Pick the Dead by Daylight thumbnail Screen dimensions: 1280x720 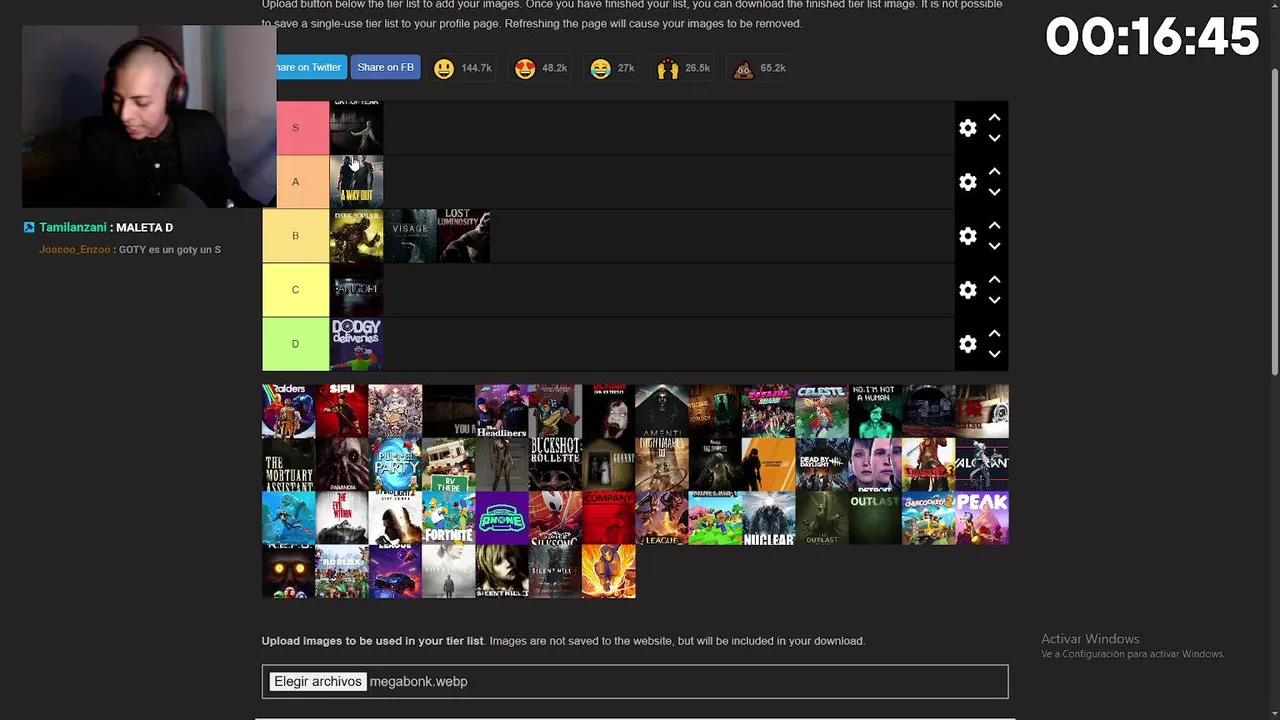pos(822,465)
